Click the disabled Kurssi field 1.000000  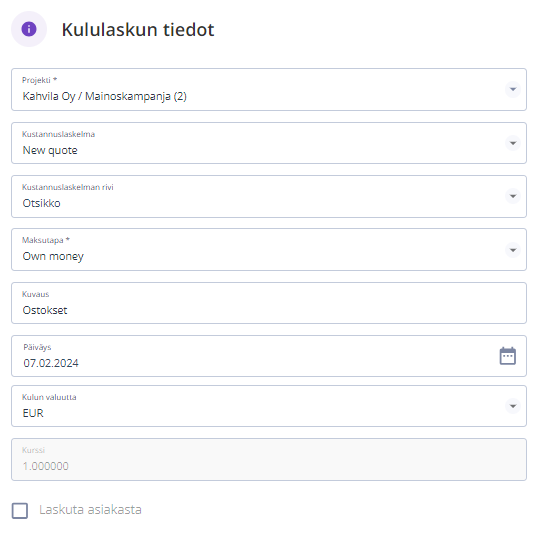point(269,459)
